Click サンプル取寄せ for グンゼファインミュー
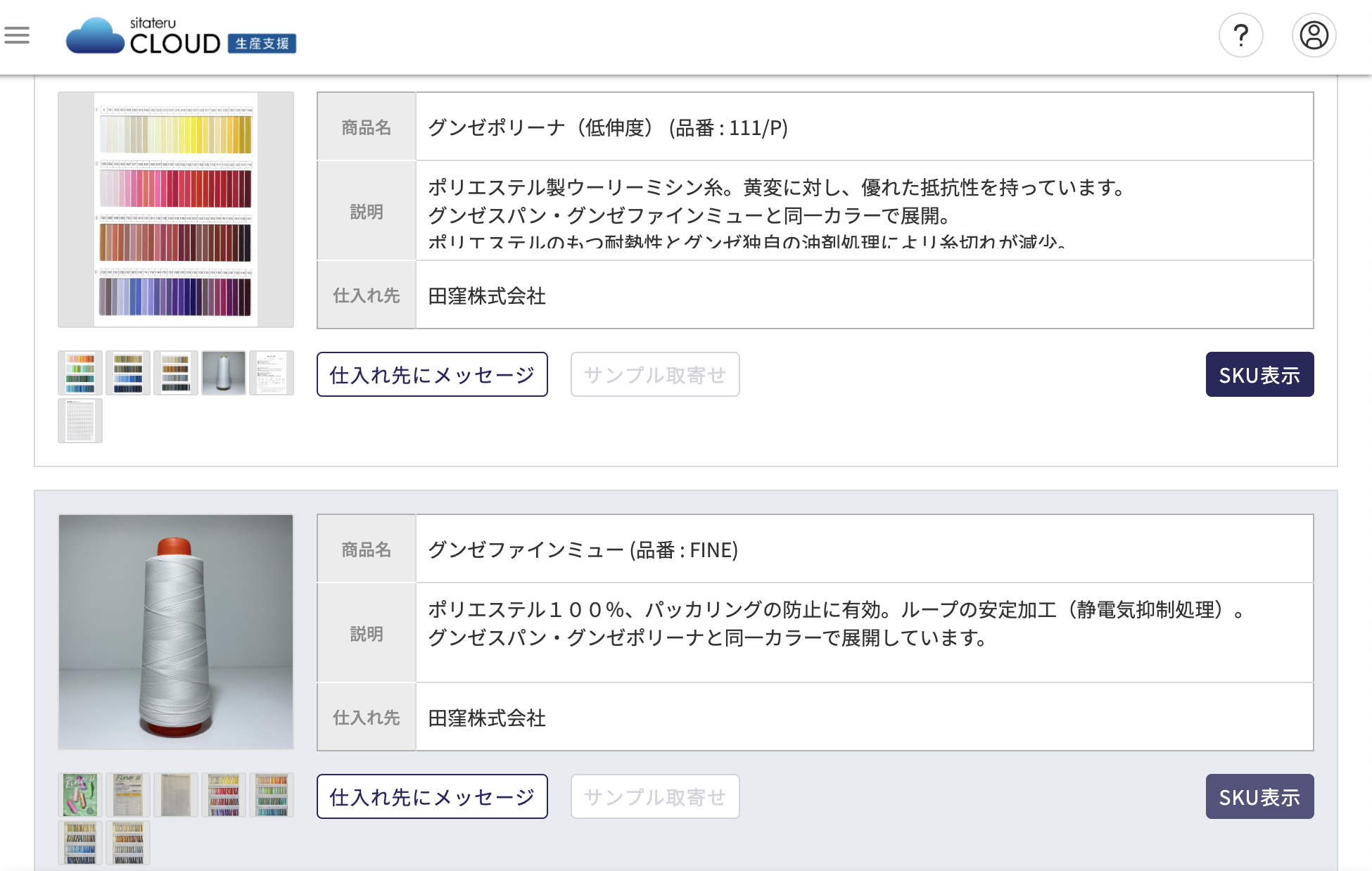 click(654, 797)
